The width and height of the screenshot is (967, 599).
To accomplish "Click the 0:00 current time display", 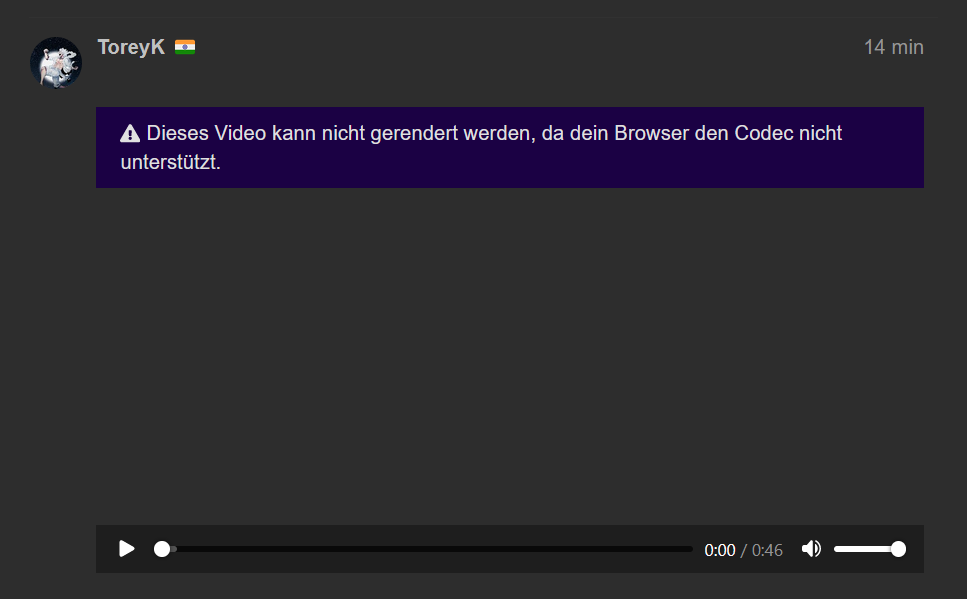I will [x=719, y=550].
